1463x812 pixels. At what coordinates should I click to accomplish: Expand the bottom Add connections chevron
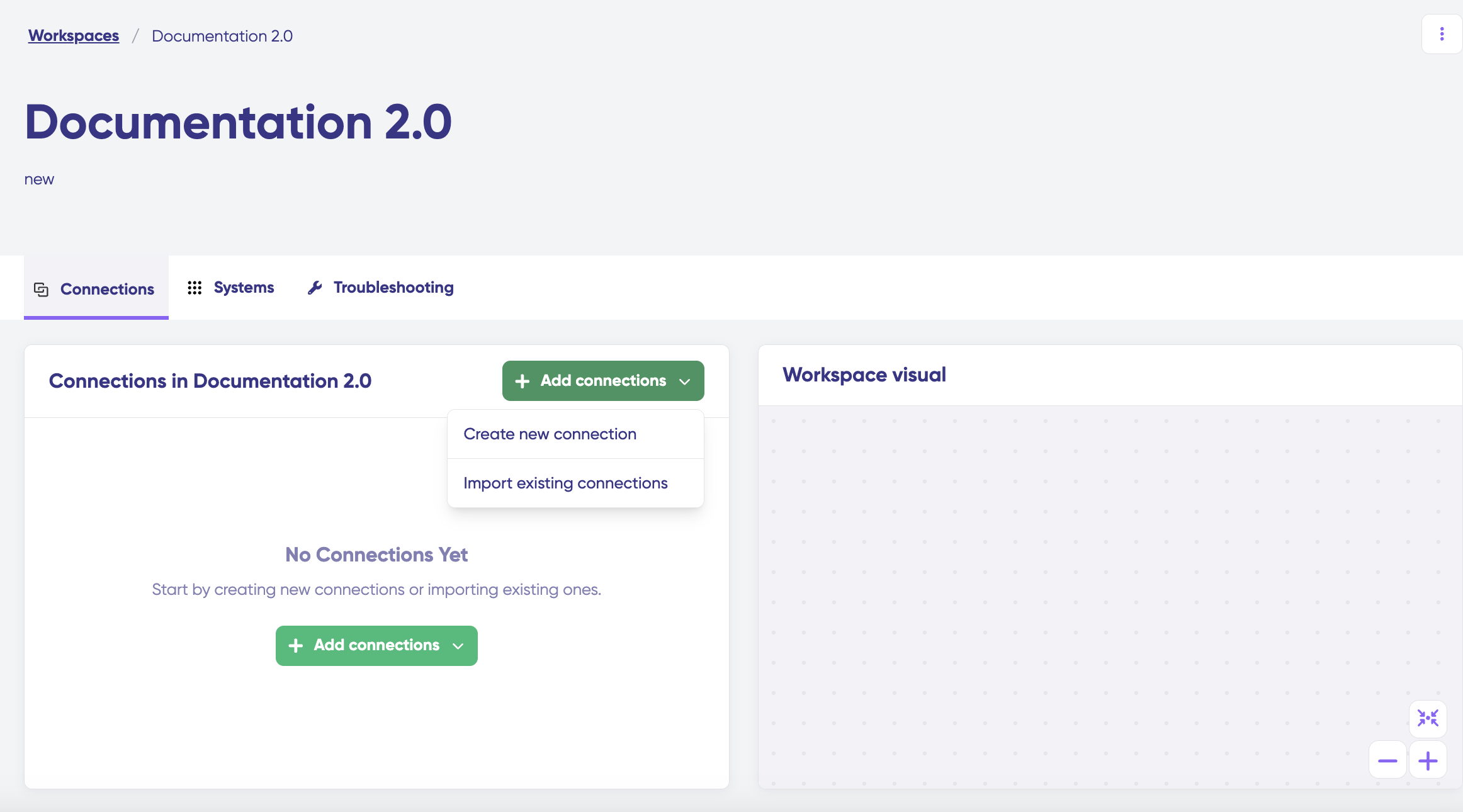coord(458,646)
